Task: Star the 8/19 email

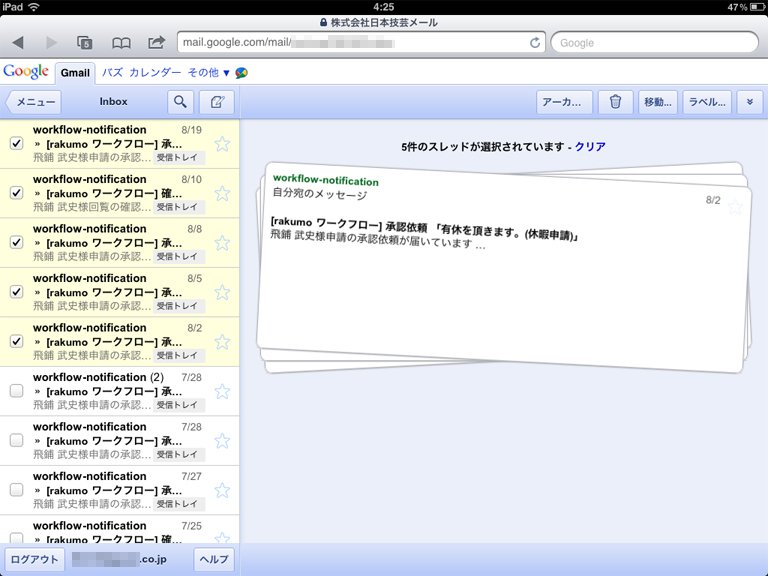Action: pos(222,144)
